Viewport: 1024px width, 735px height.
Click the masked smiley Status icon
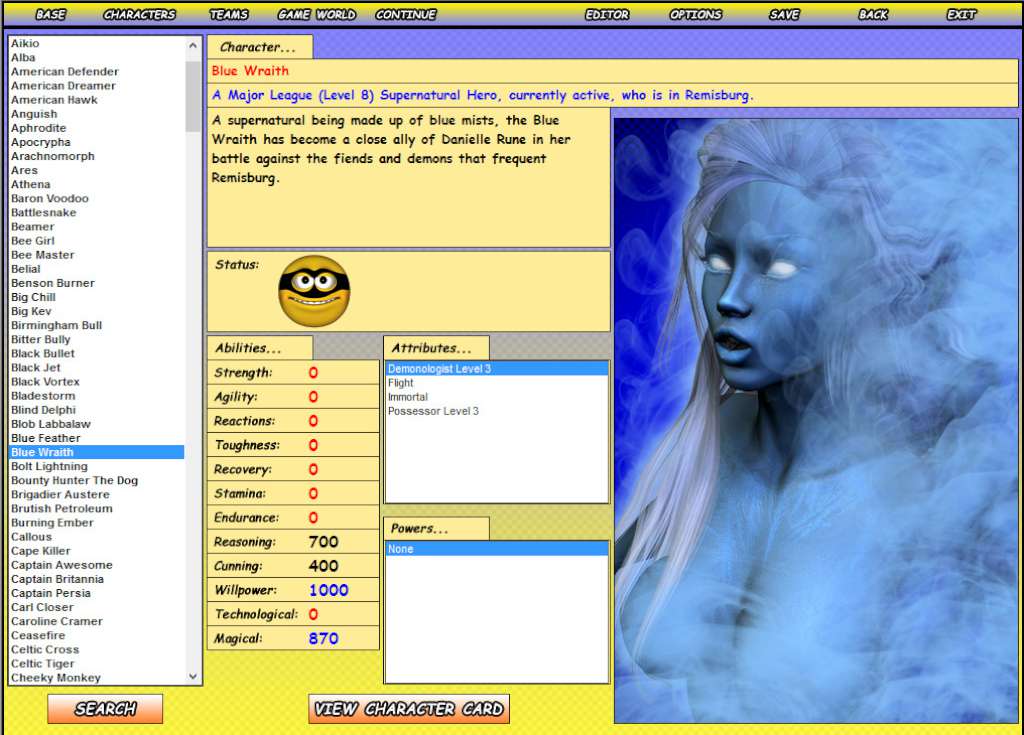coord(316,290)
